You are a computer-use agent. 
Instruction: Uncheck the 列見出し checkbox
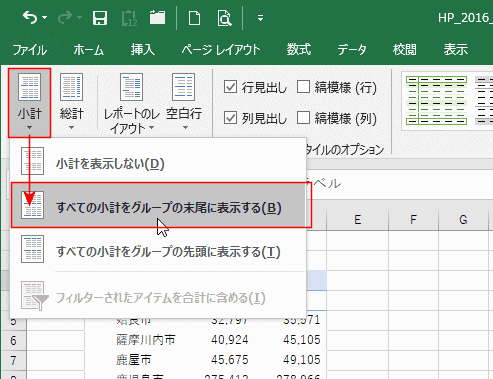point(230,118)
